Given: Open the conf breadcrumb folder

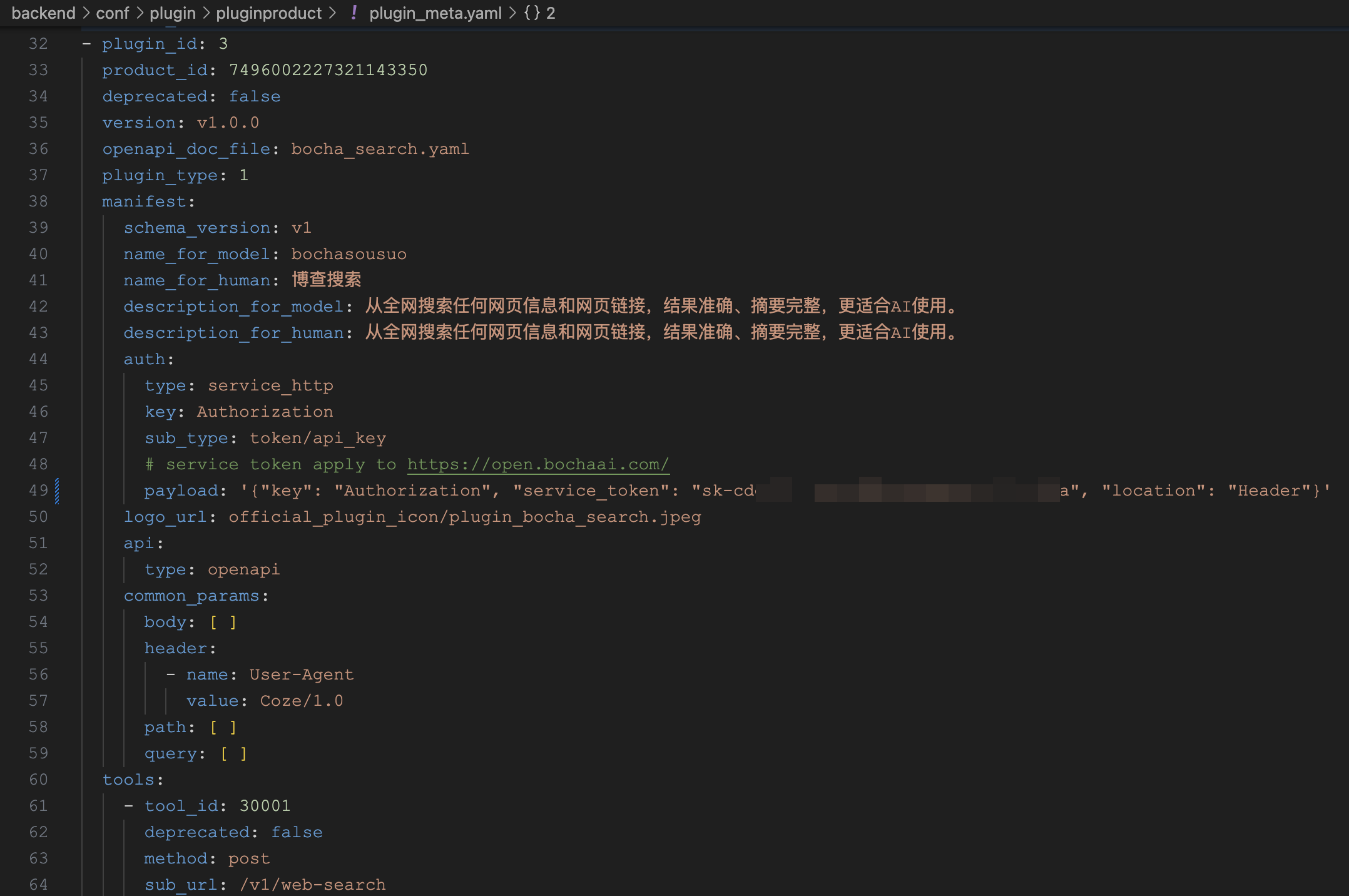Looking at the screenshot, I should (x=113, y=13).
